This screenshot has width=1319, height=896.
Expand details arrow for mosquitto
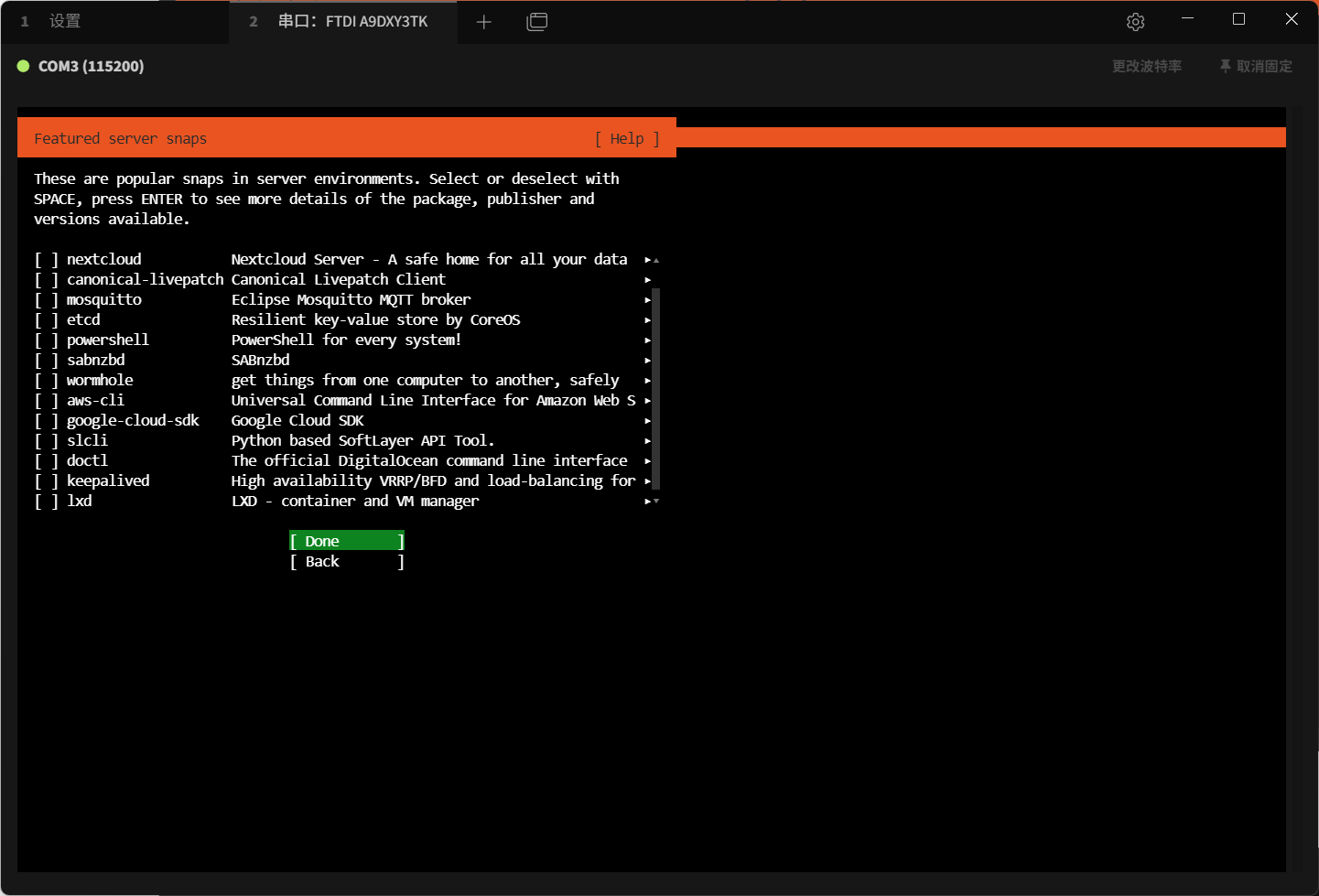click(647, 300)
